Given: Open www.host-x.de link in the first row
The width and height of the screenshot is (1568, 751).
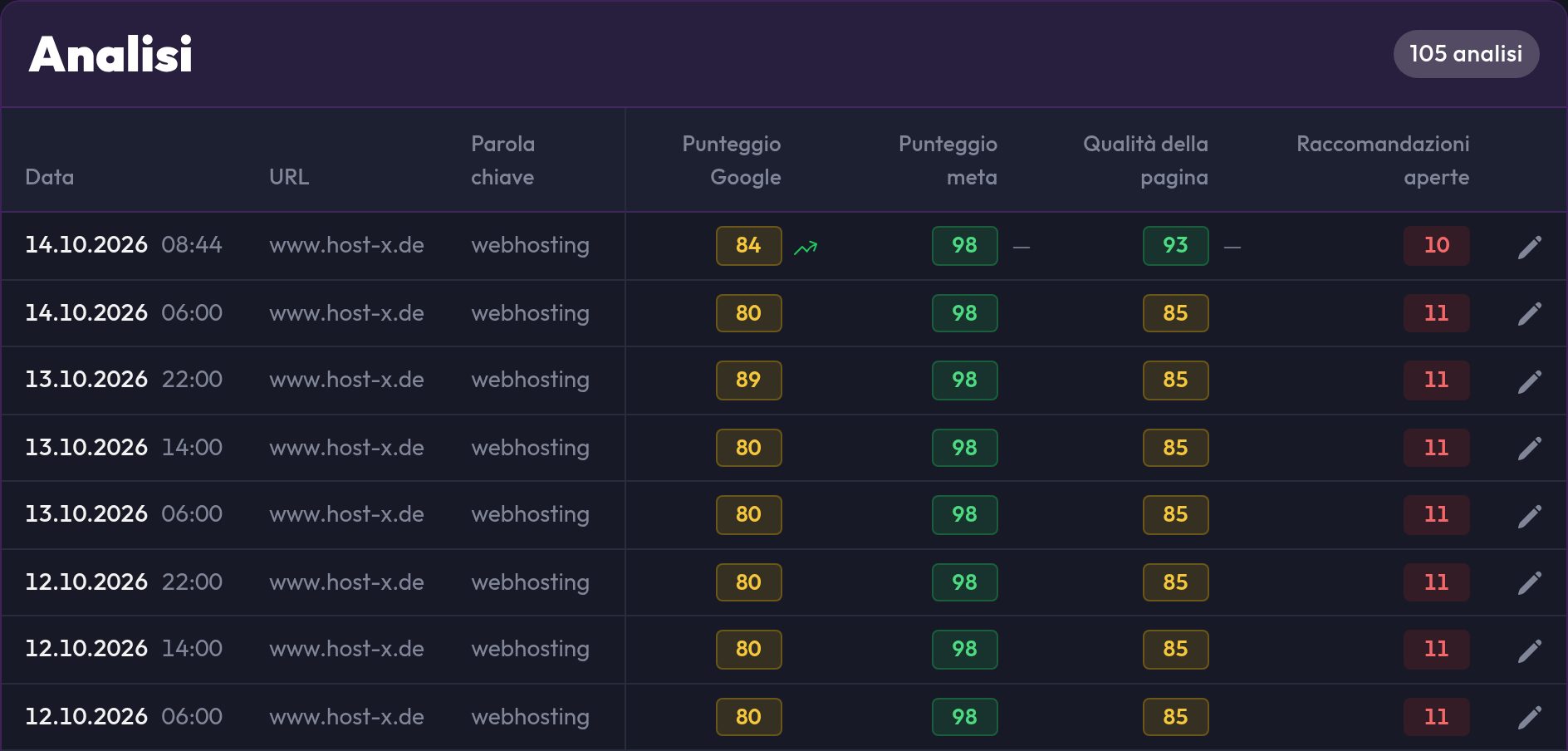Looking at the screenshot, I should coord(346,246).
